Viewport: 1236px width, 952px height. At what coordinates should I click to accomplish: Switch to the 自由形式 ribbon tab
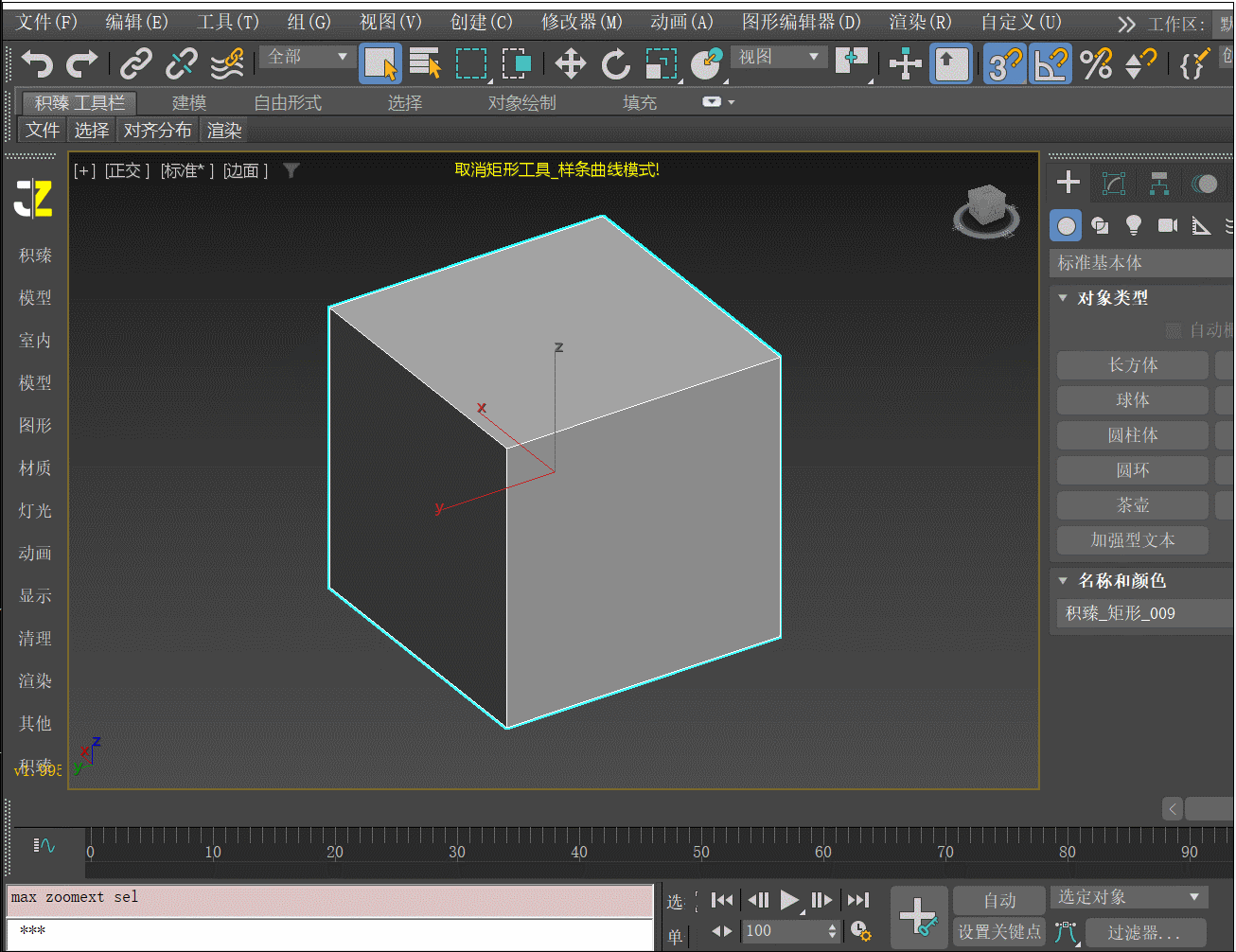(x=288, y=102)
